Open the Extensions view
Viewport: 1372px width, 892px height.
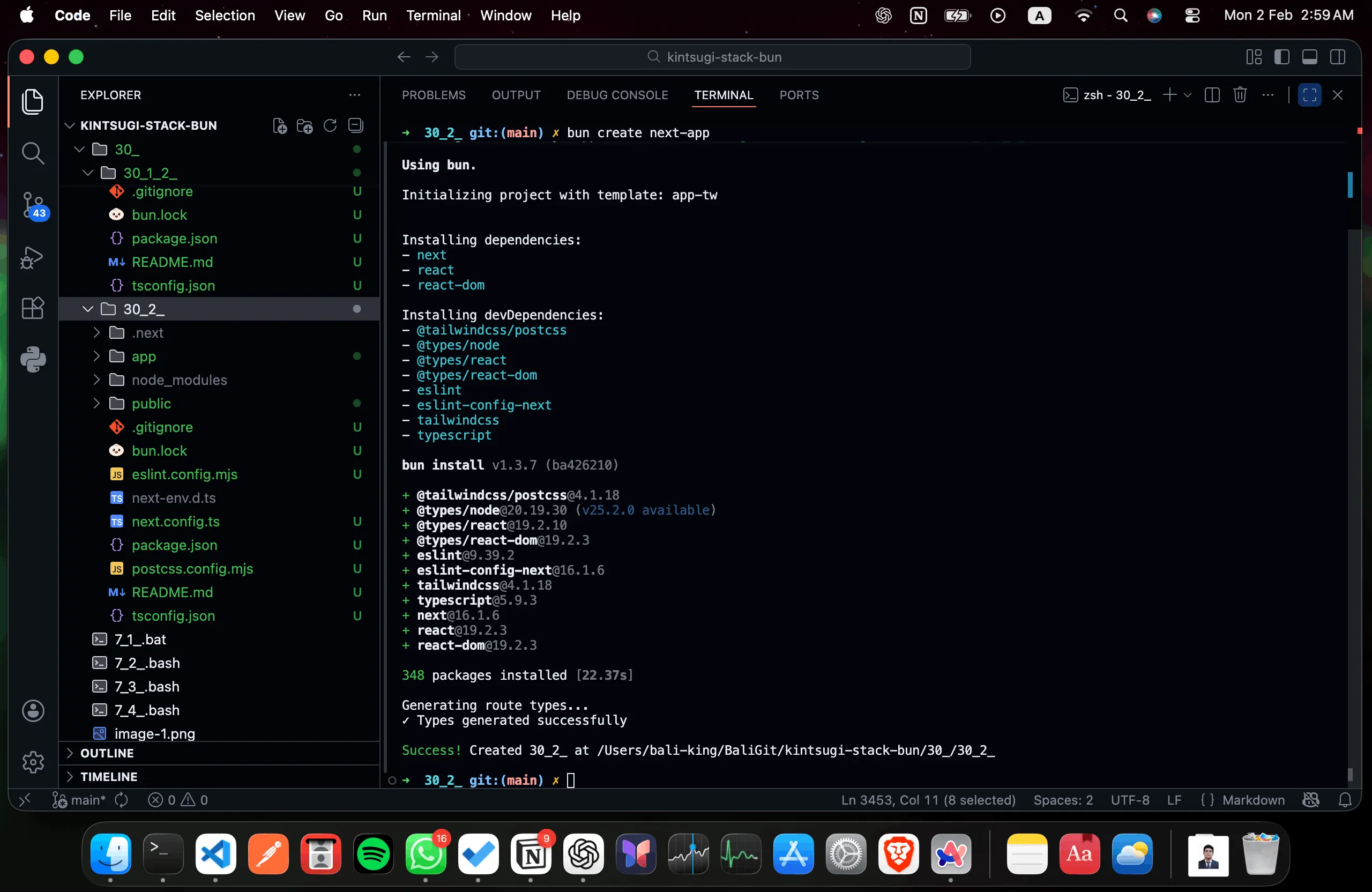33,308
